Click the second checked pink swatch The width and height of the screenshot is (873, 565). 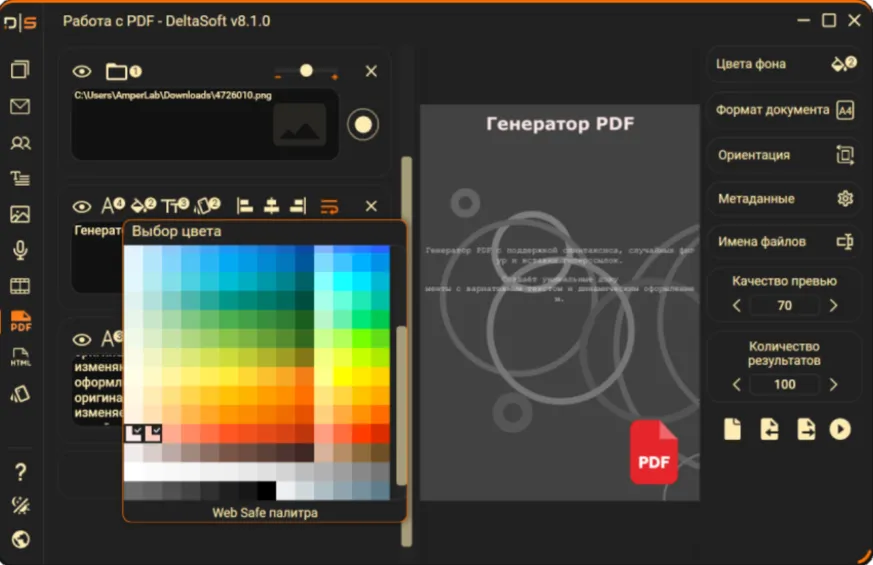[x=153, y=434]
